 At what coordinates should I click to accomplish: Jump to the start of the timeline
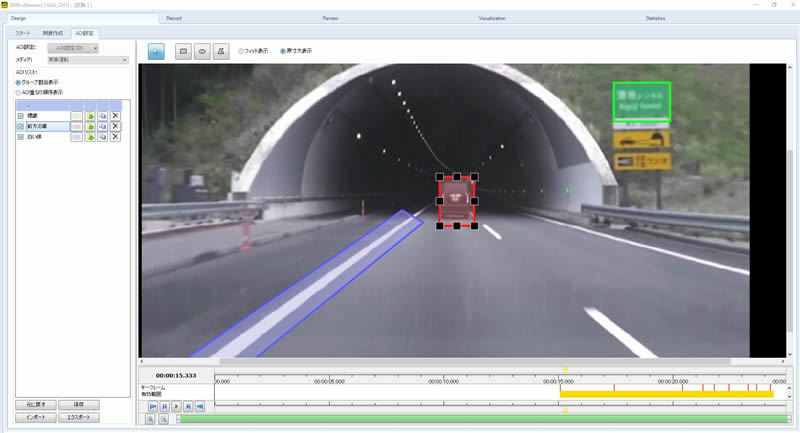153,407
